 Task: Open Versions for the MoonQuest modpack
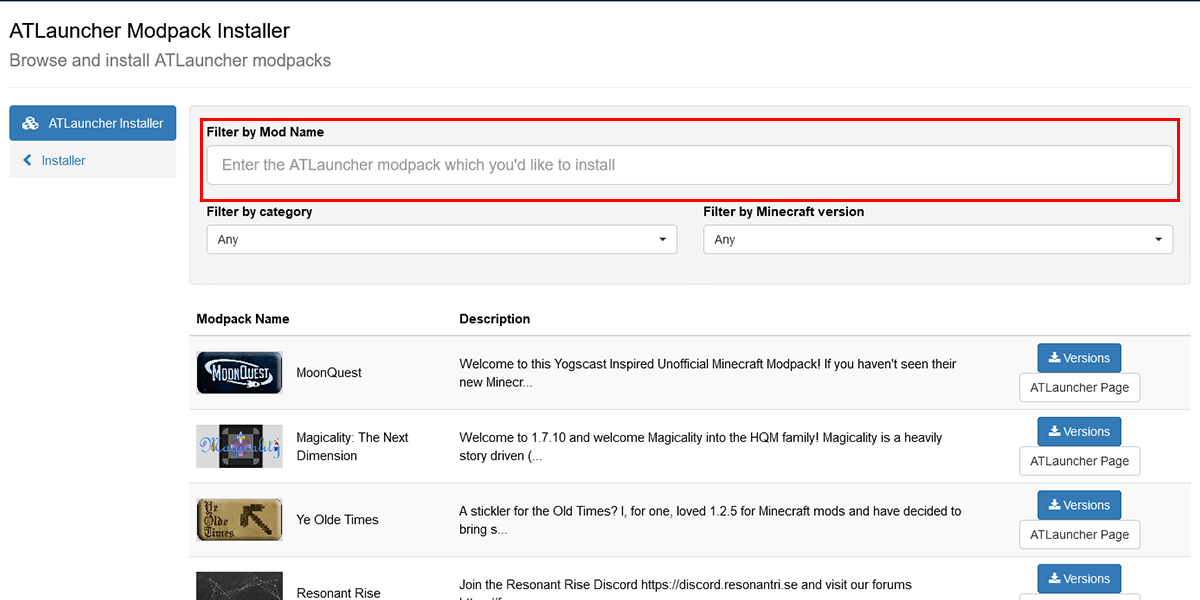tap(1079, 358)
